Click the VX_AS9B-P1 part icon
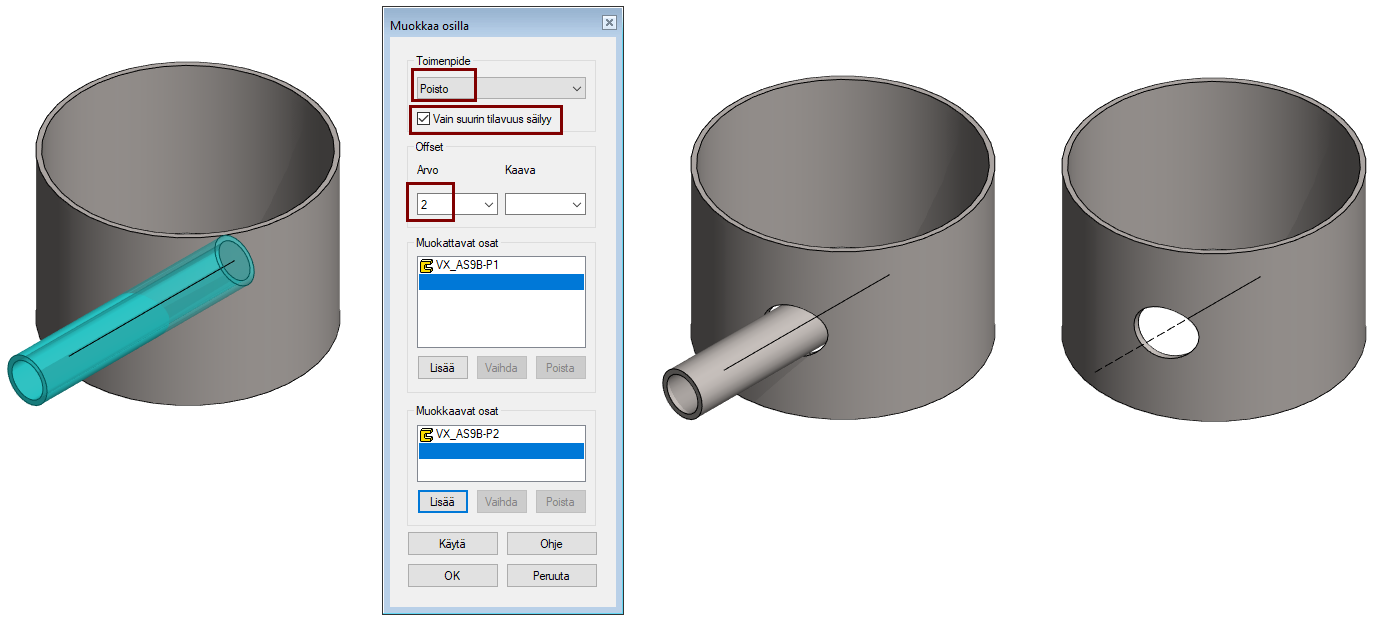 click(427, 266)
